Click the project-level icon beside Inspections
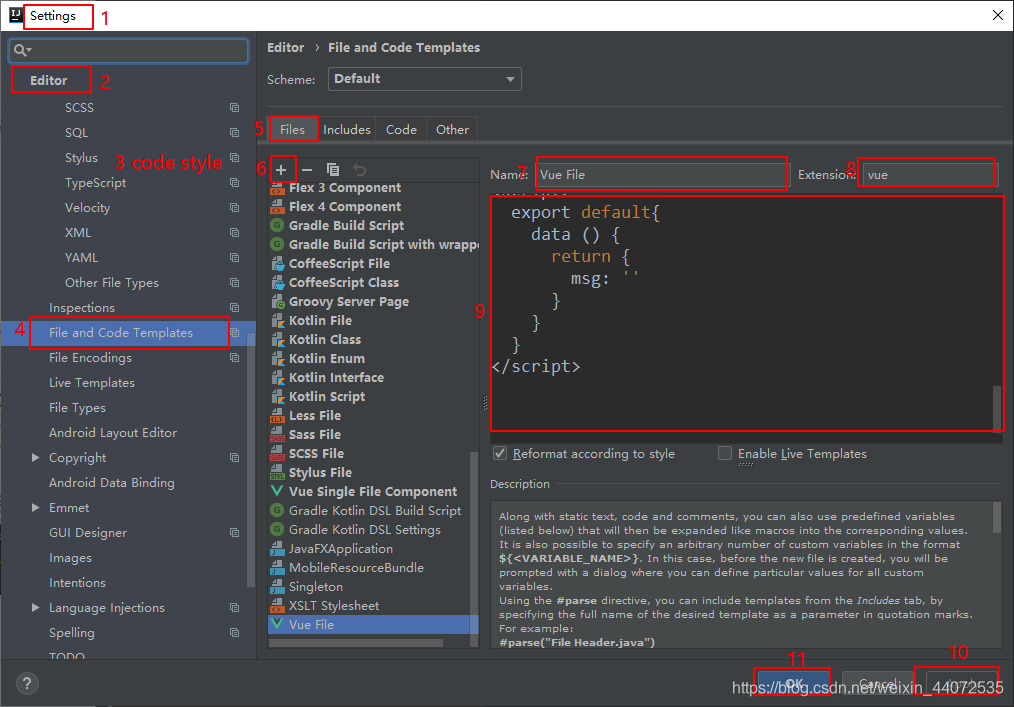 (x=235, y=308)
